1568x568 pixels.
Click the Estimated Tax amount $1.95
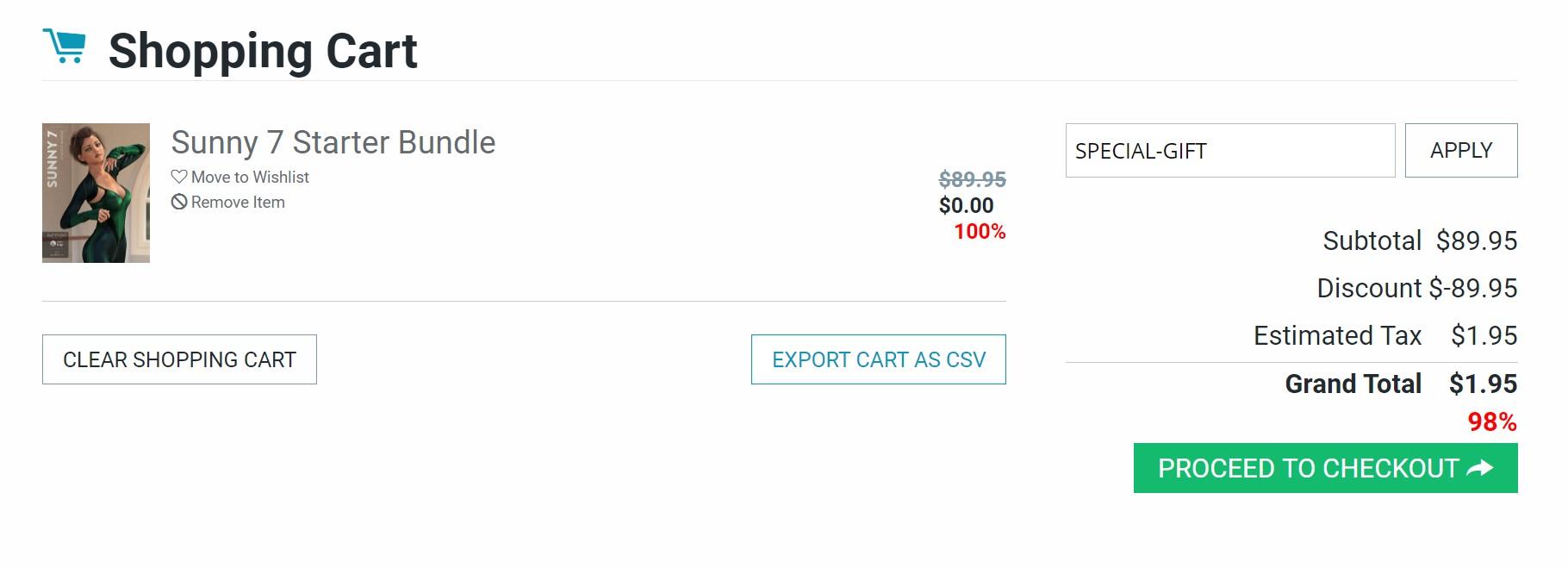pos(1484,335)
